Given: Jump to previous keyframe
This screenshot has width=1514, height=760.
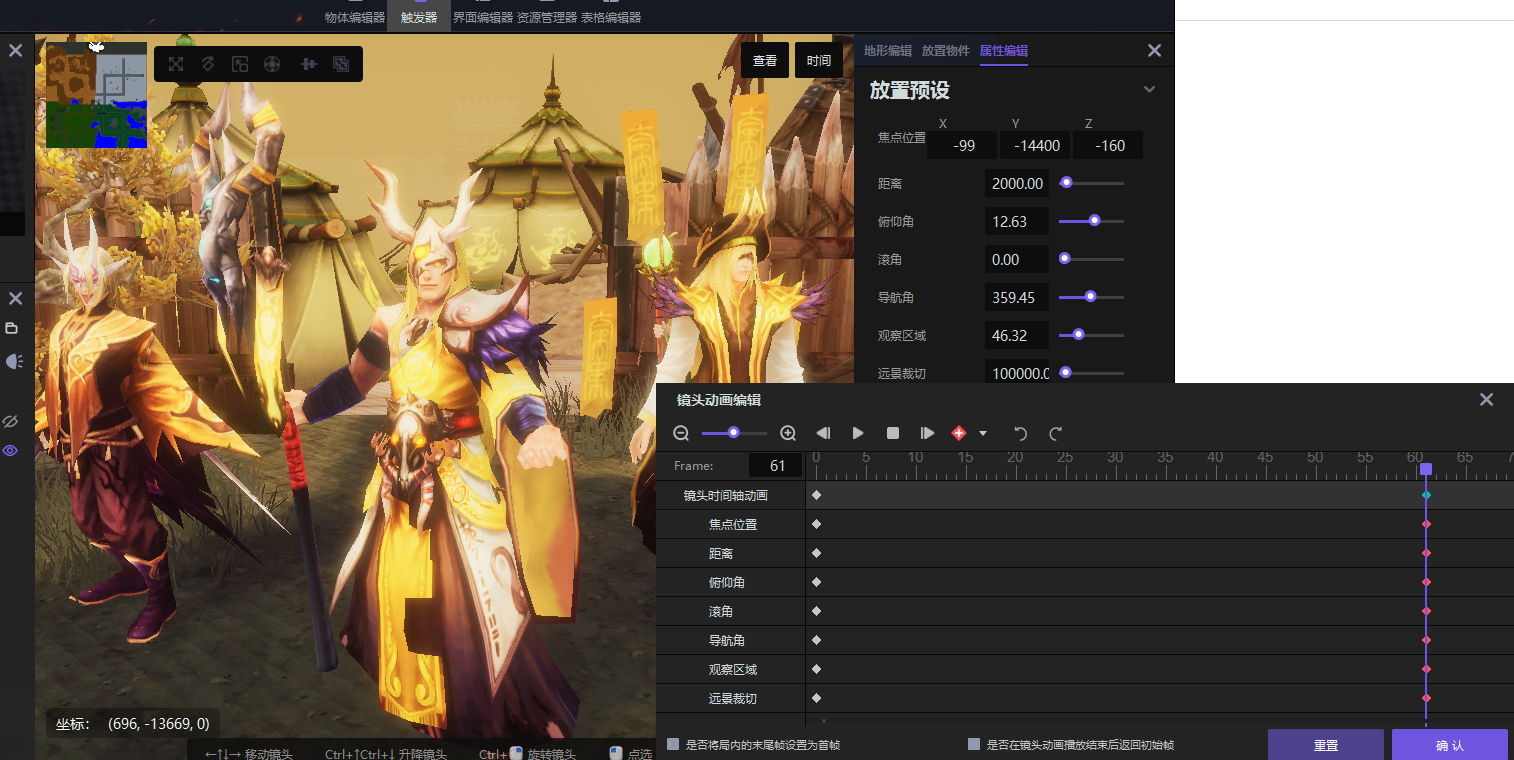Looking at the screenshot, I should [823, 433].
